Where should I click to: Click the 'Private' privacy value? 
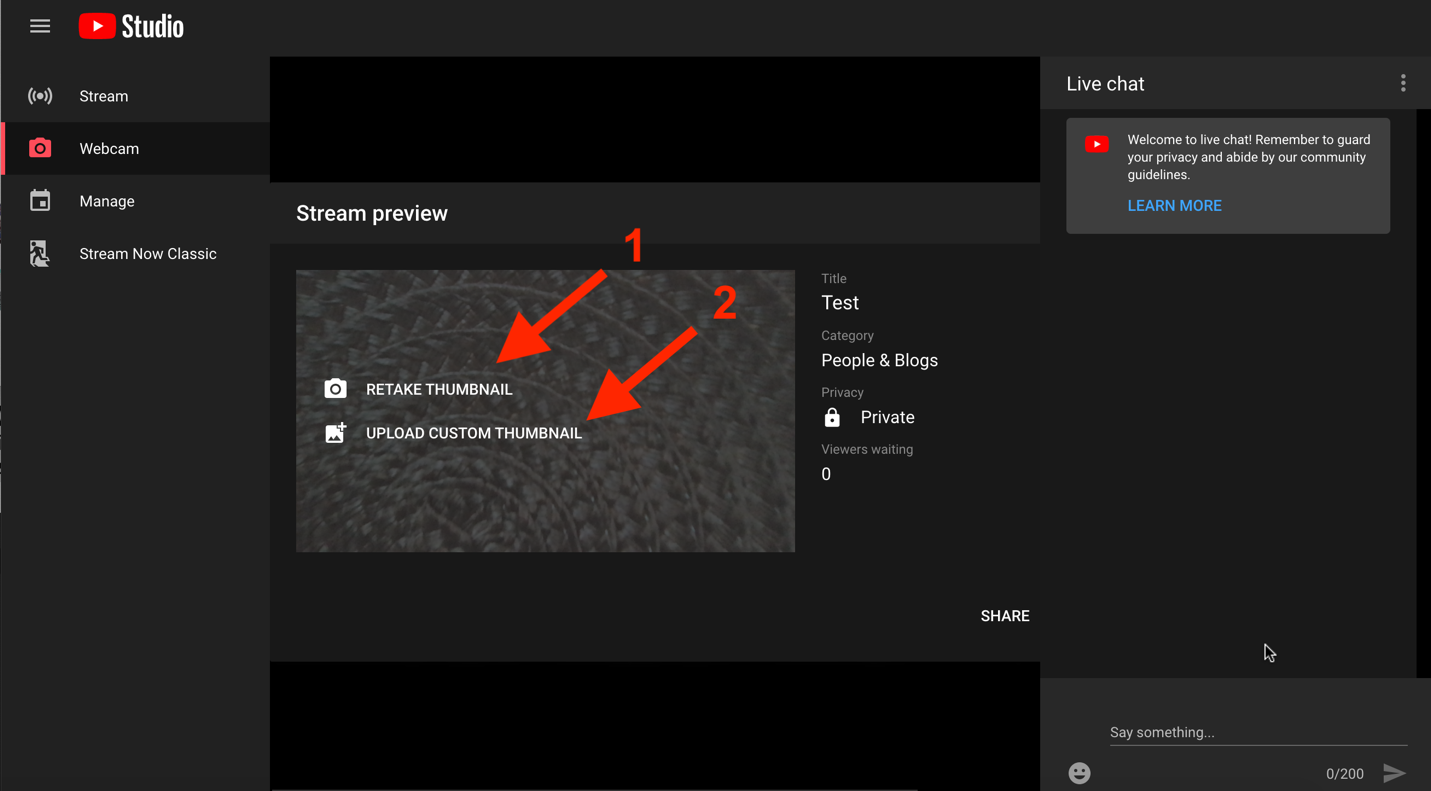888,417
